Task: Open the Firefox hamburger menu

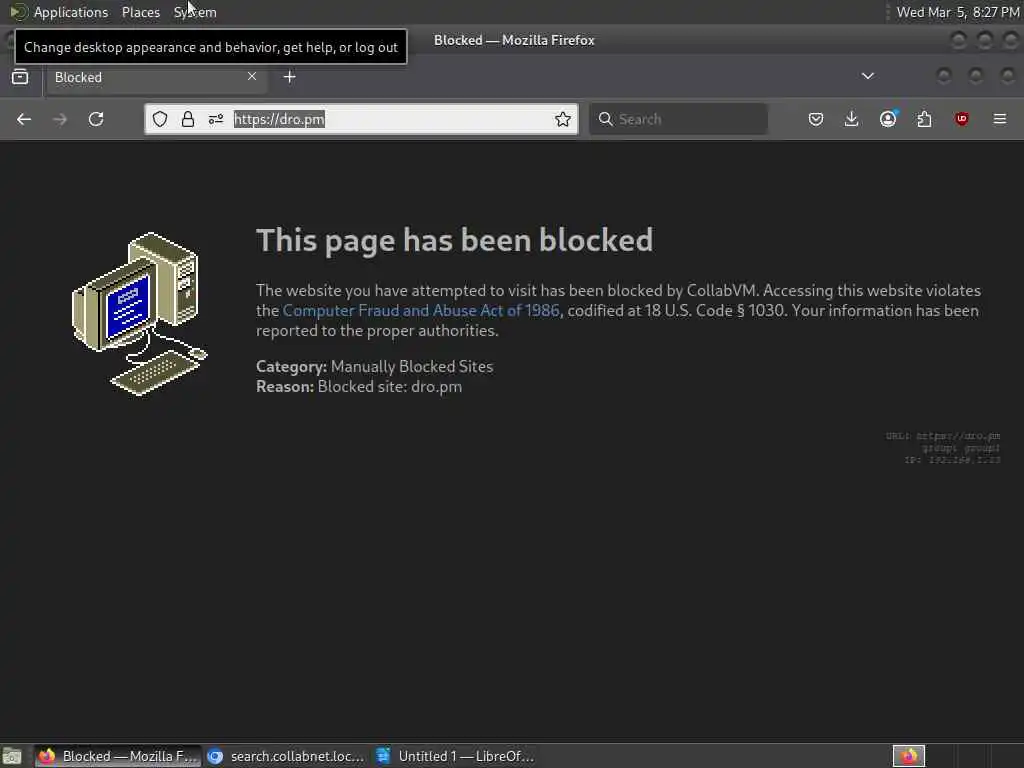Action: (x=1000, y=120)
